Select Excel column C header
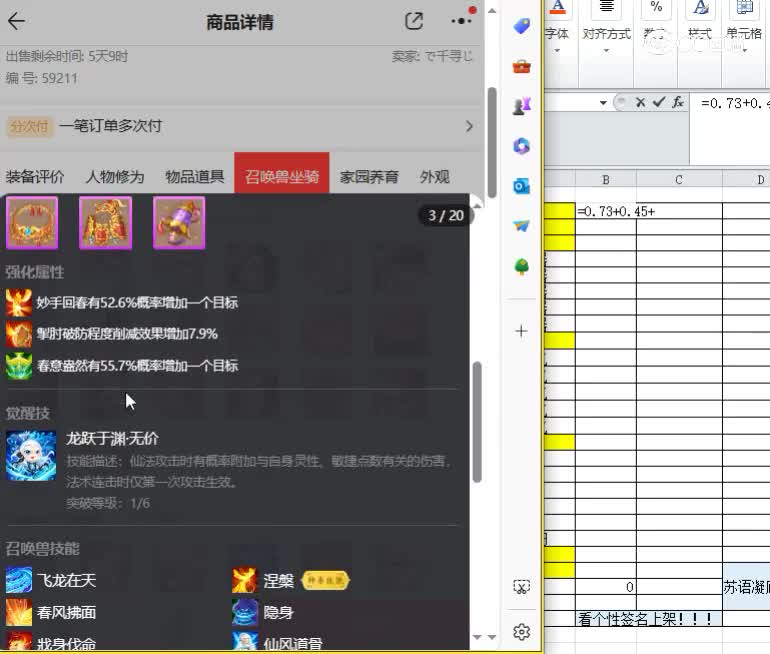 (x=679, y=180)
